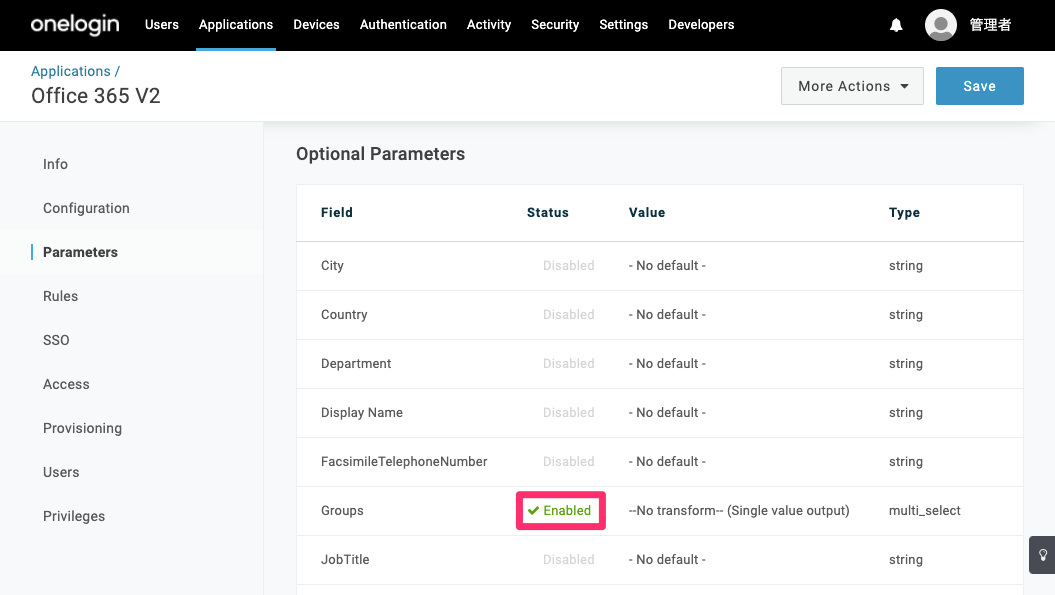Click the Enabled status for Groups

tap(560, 511)
